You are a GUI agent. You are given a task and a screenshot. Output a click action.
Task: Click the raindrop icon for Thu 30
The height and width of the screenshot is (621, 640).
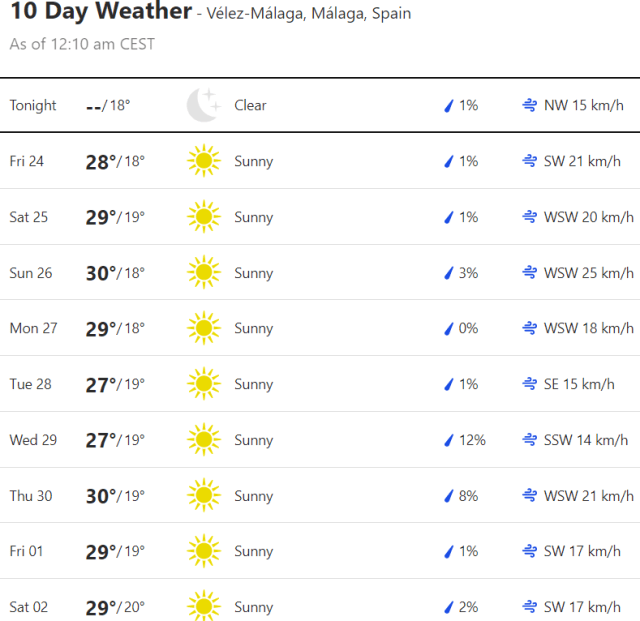[x=449, y=496]
